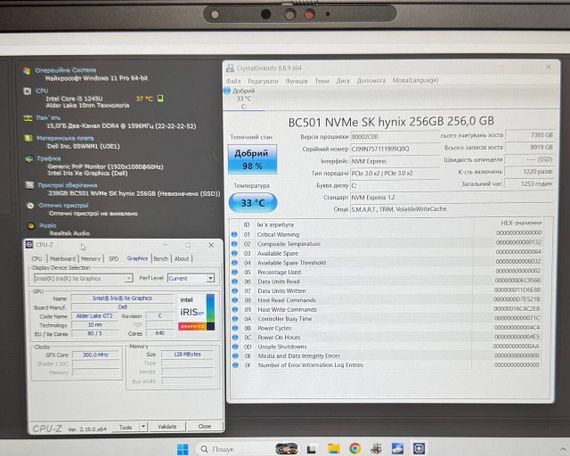
Task: Click the Storage devices icon in Speccy
Action: 30,185
